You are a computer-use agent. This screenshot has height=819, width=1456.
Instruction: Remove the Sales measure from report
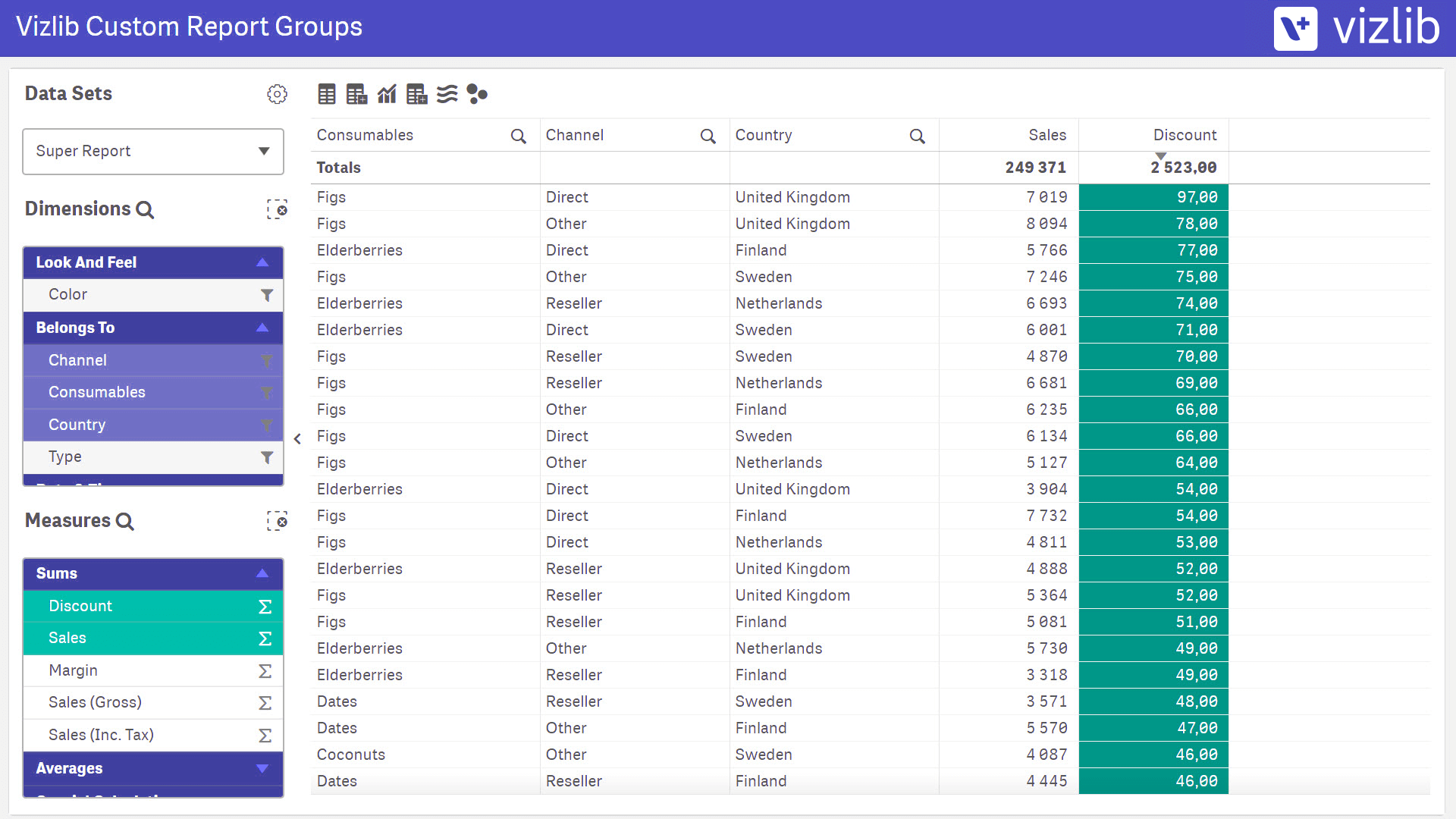(x=153, y=639)
